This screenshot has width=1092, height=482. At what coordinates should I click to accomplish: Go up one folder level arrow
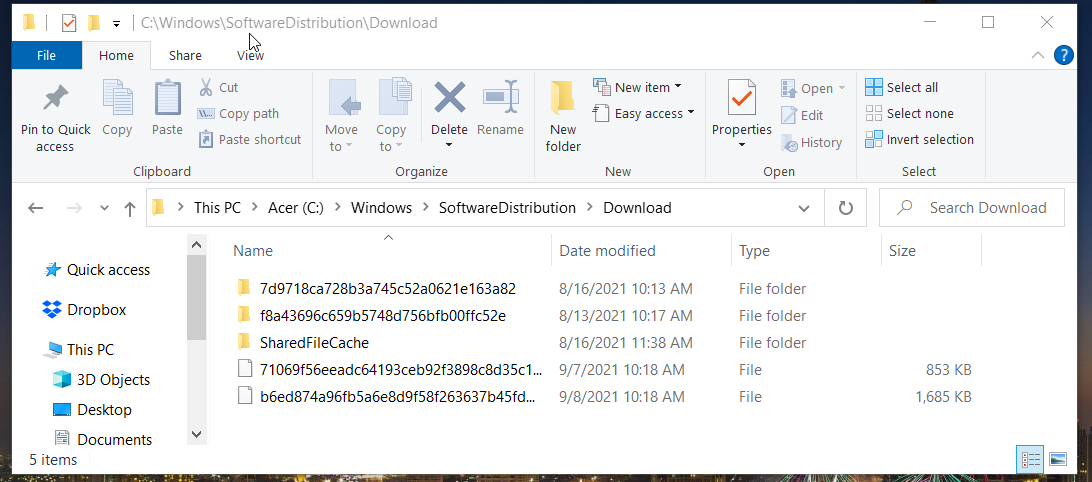[130, 208]
